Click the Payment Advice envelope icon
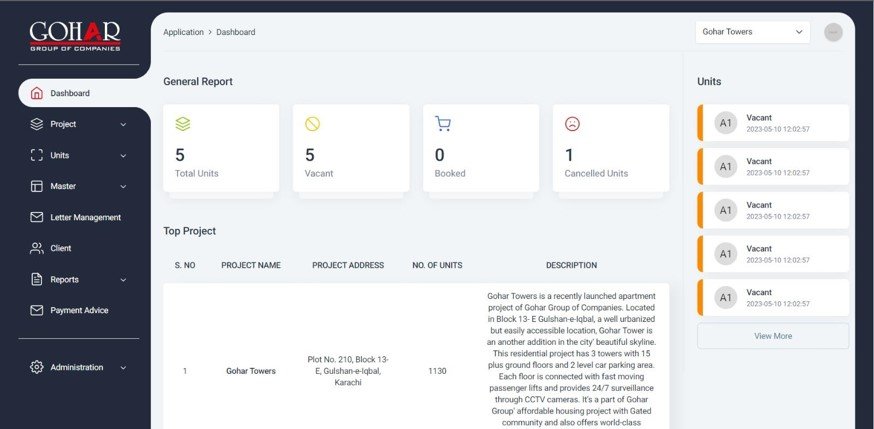This screenshot has width=874, height=429. (37, 310)
